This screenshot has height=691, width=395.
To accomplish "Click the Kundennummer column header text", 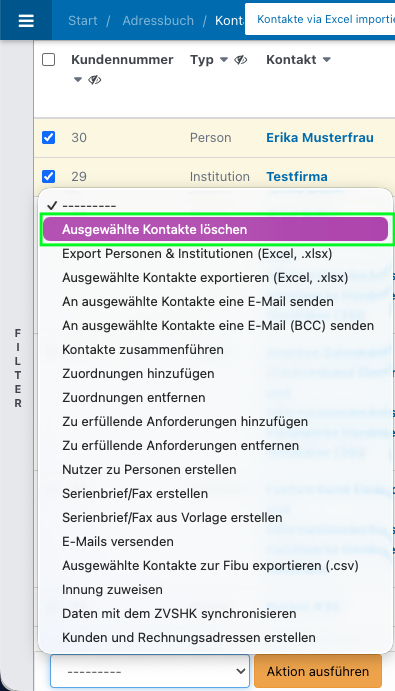I will point(122,59).
